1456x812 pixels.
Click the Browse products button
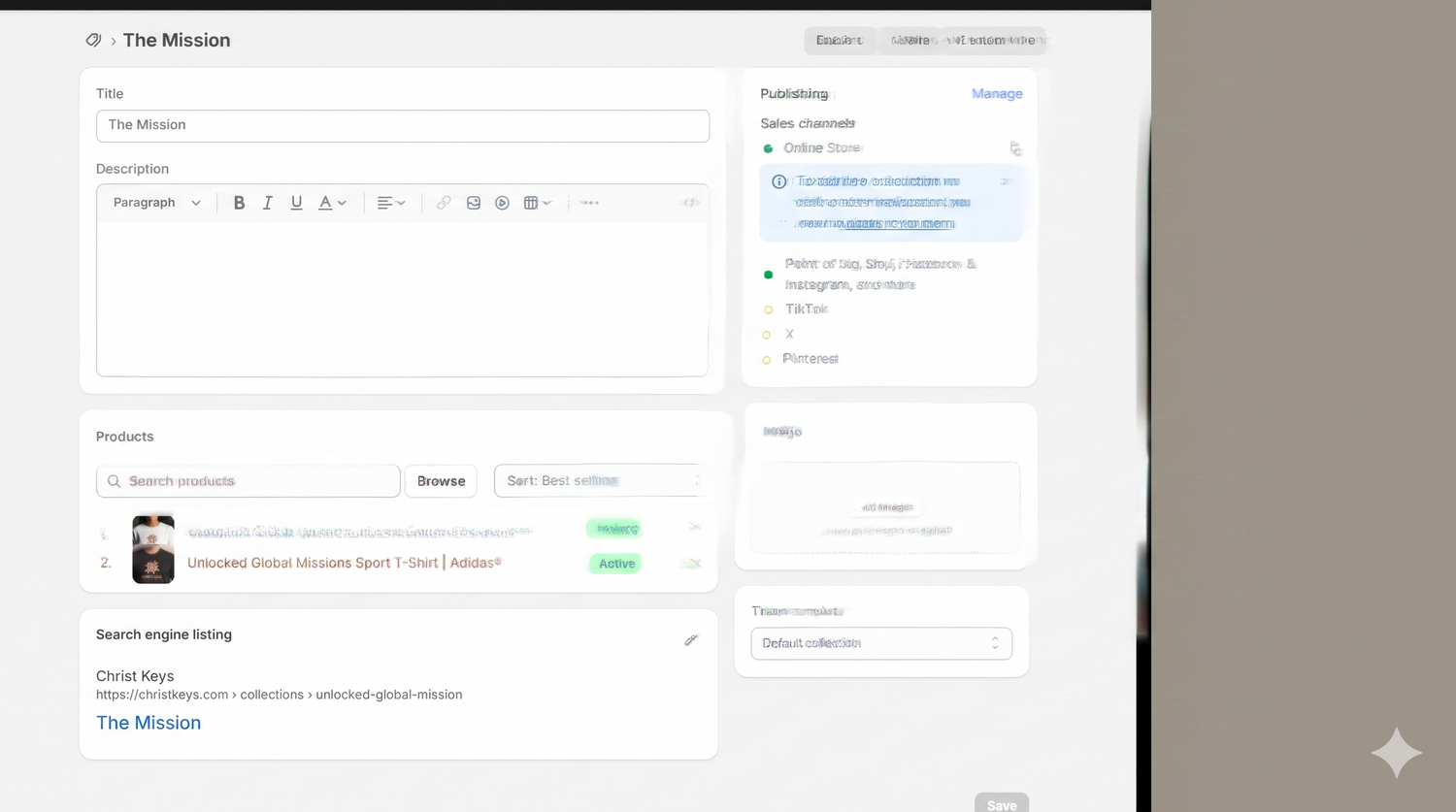[x=441, y=481]
